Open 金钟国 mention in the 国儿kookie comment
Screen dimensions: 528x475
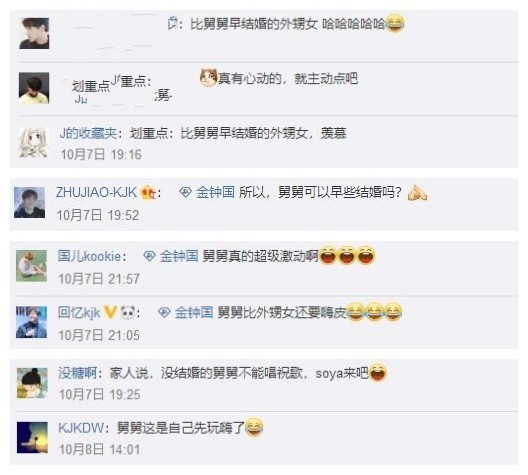click(x=179, y=256)
